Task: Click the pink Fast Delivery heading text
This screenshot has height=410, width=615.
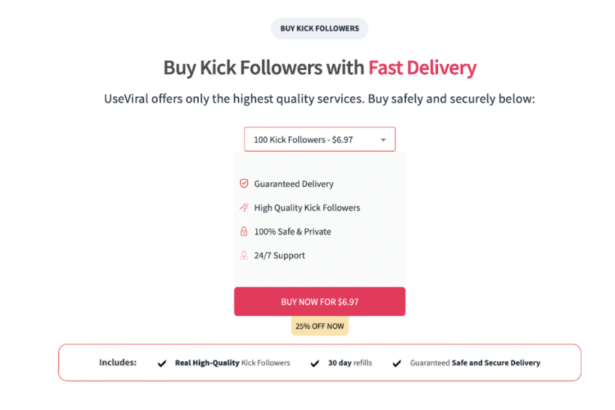Action: point(421,68)
